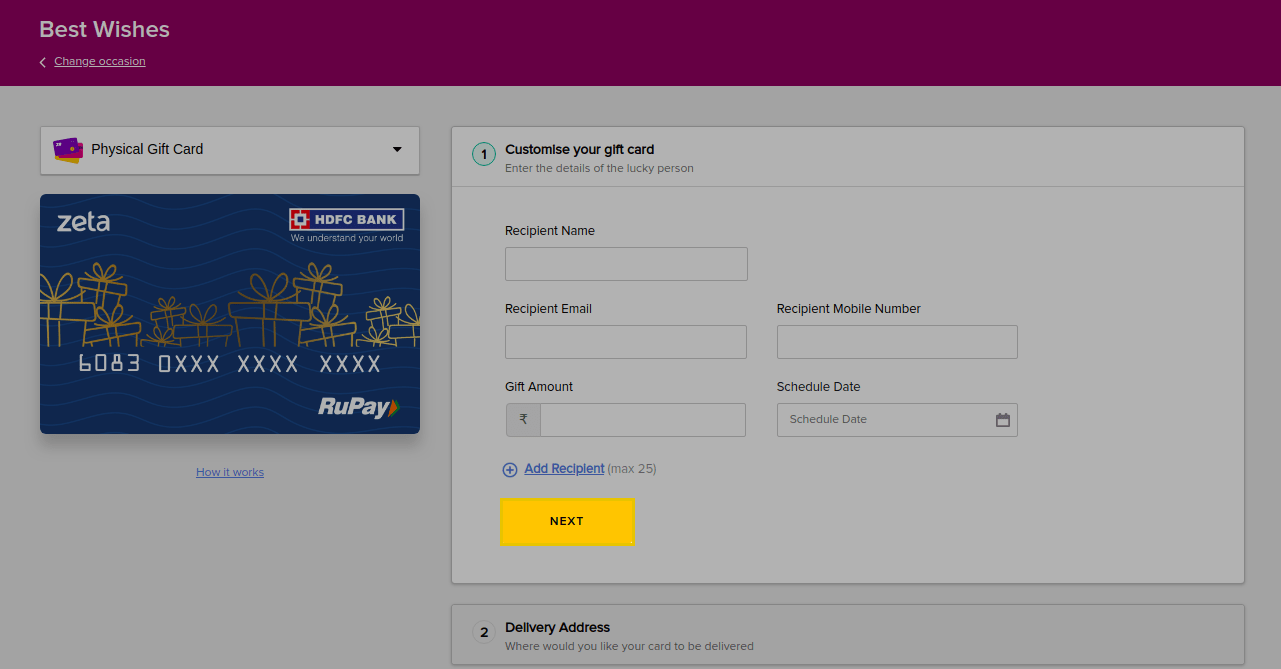The height and width of the screenshot is (669, 1281).
Task: Click 'Enter the details of the lucky person' text
Action: [x=599, y=168]
